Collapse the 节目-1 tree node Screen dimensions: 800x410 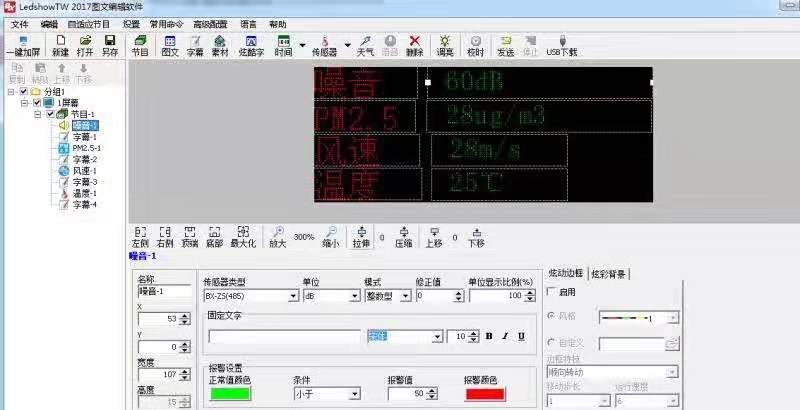point(37,114)
